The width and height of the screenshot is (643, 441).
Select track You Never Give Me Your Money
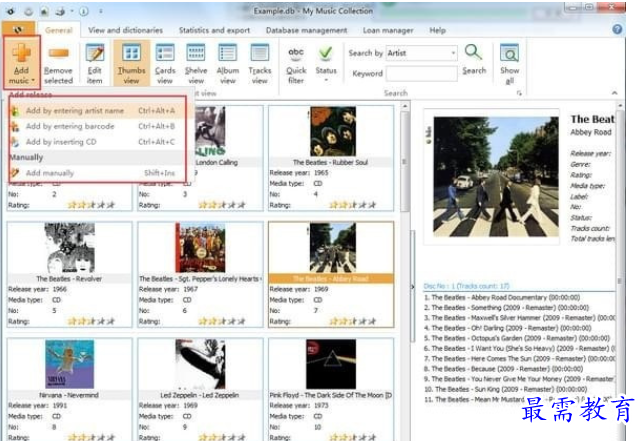click(x=519, y=379)
